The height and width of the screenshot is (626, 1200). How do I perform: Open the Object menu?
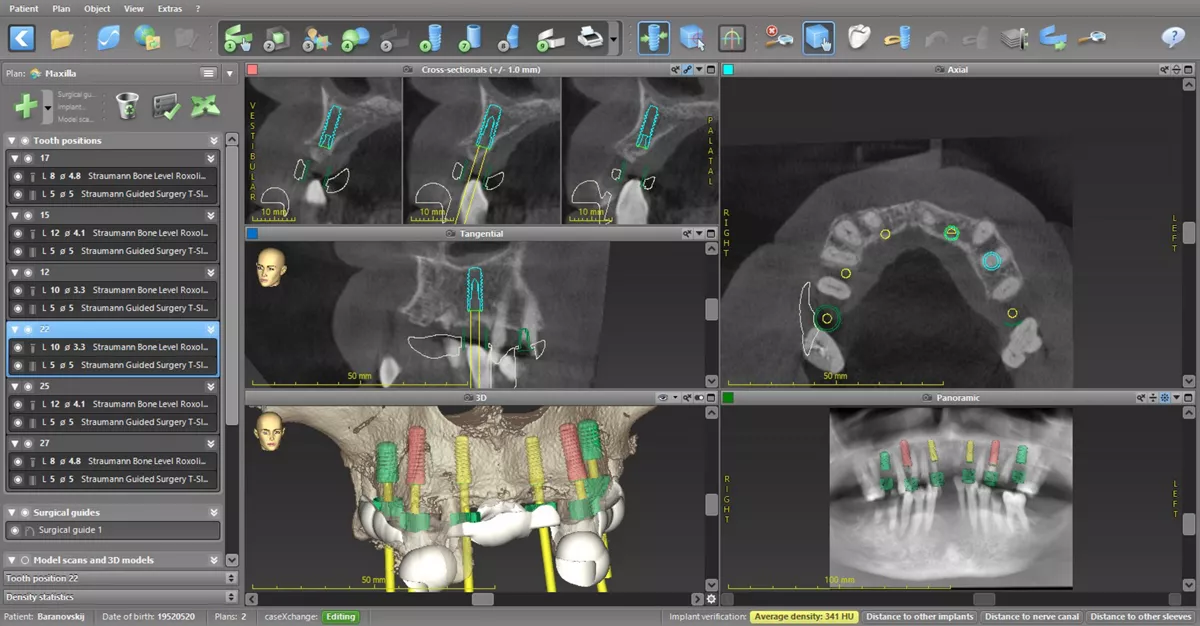tap(97, 8)
